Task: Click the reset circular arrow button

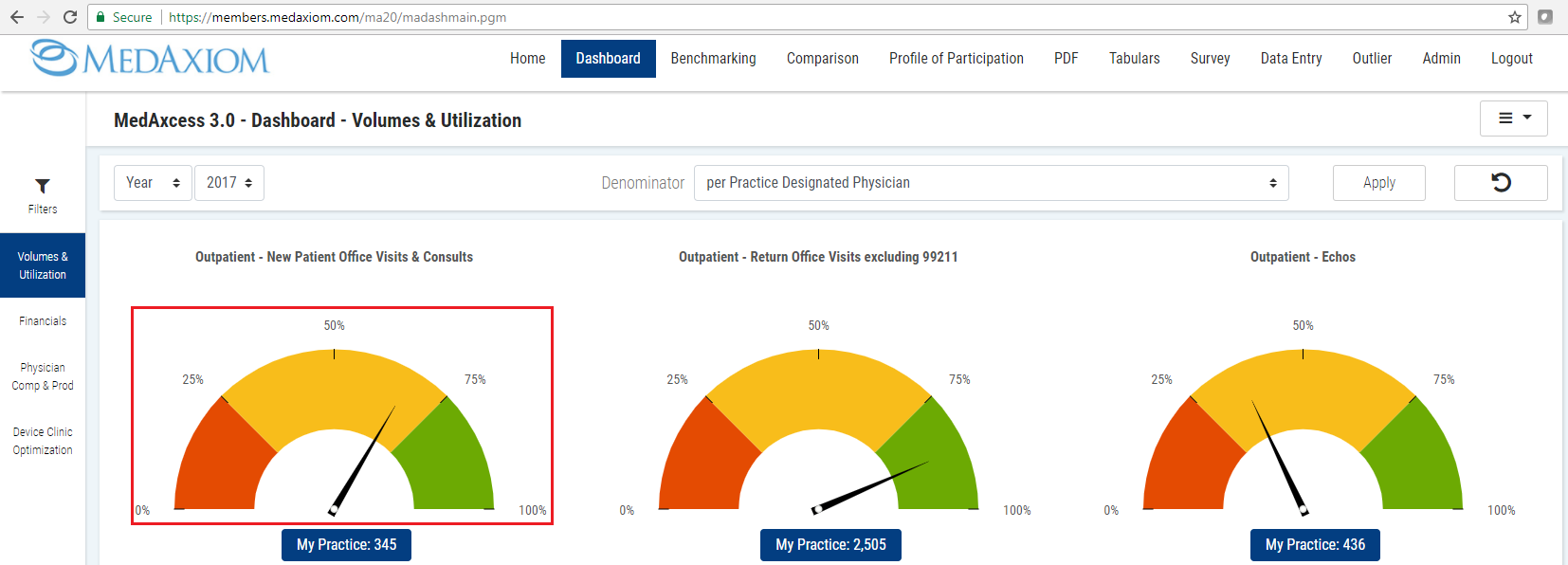Action: (1500, 183)
